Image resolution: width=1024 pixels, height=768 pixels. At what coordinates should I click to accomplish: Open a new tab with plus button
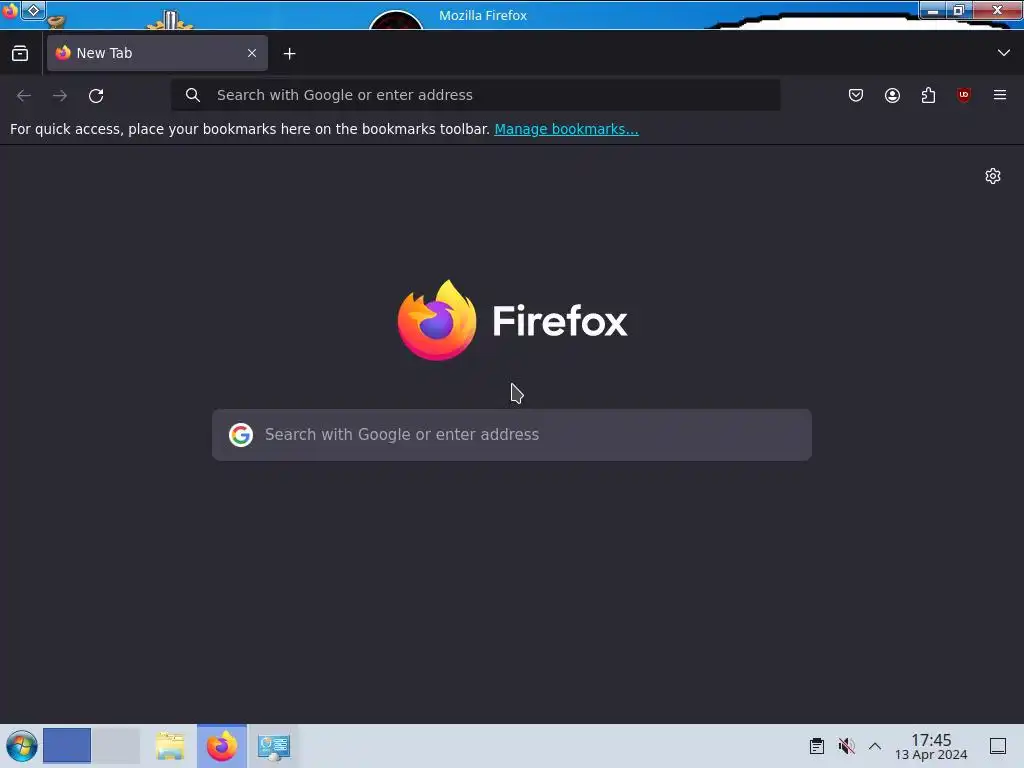(x=289, y=54)
